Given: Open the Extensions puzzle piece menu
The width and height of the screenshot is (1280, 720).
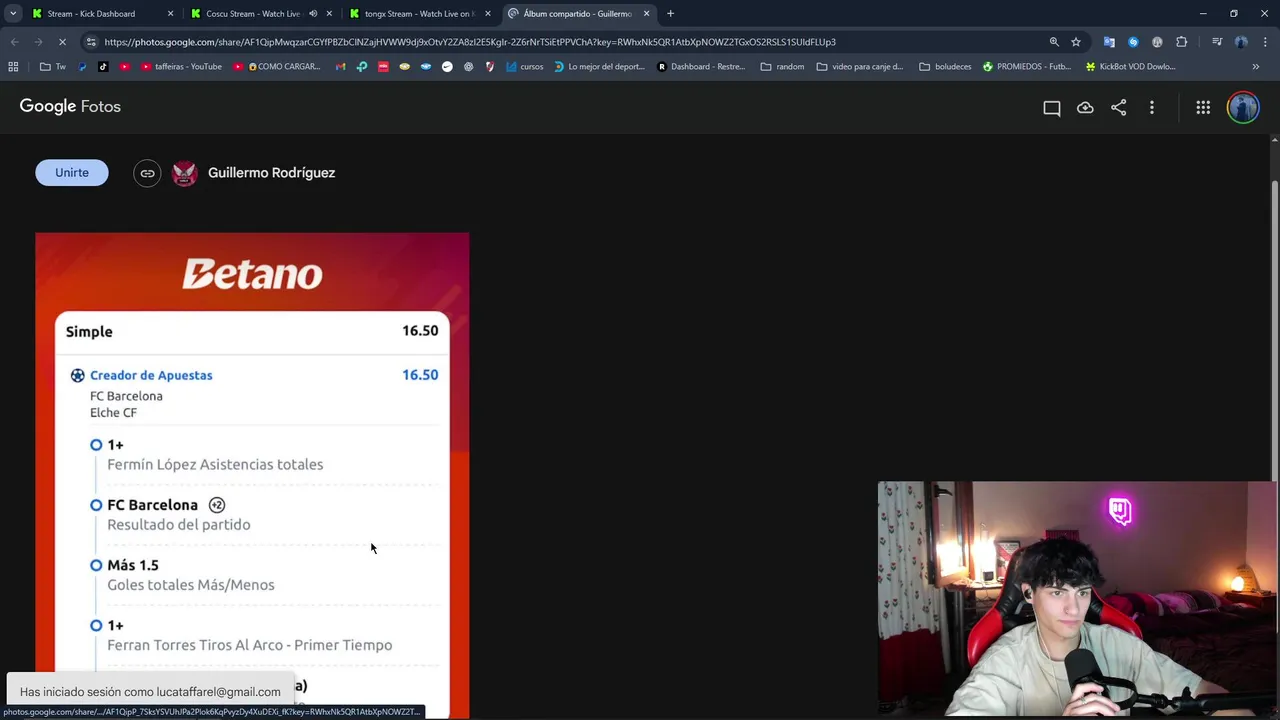Looking at the screenshot, I should tap(1182, 42).
